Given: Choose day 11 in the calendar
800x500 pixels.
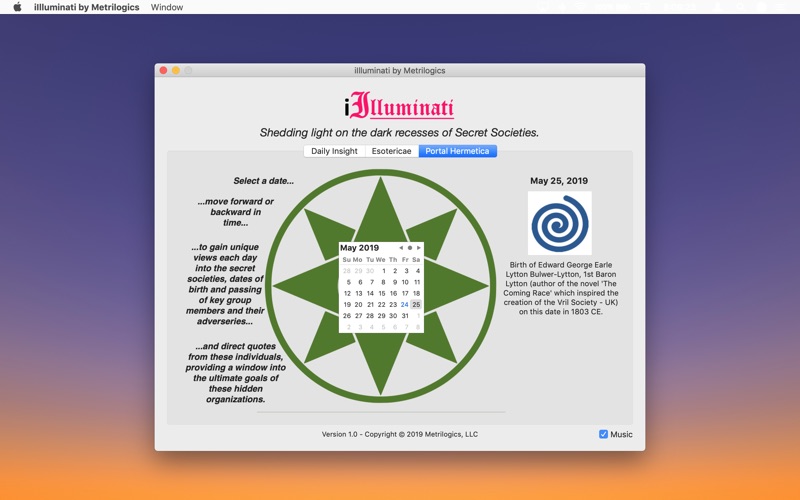Looking at the screenshot, I should click(x=417, y=282).
